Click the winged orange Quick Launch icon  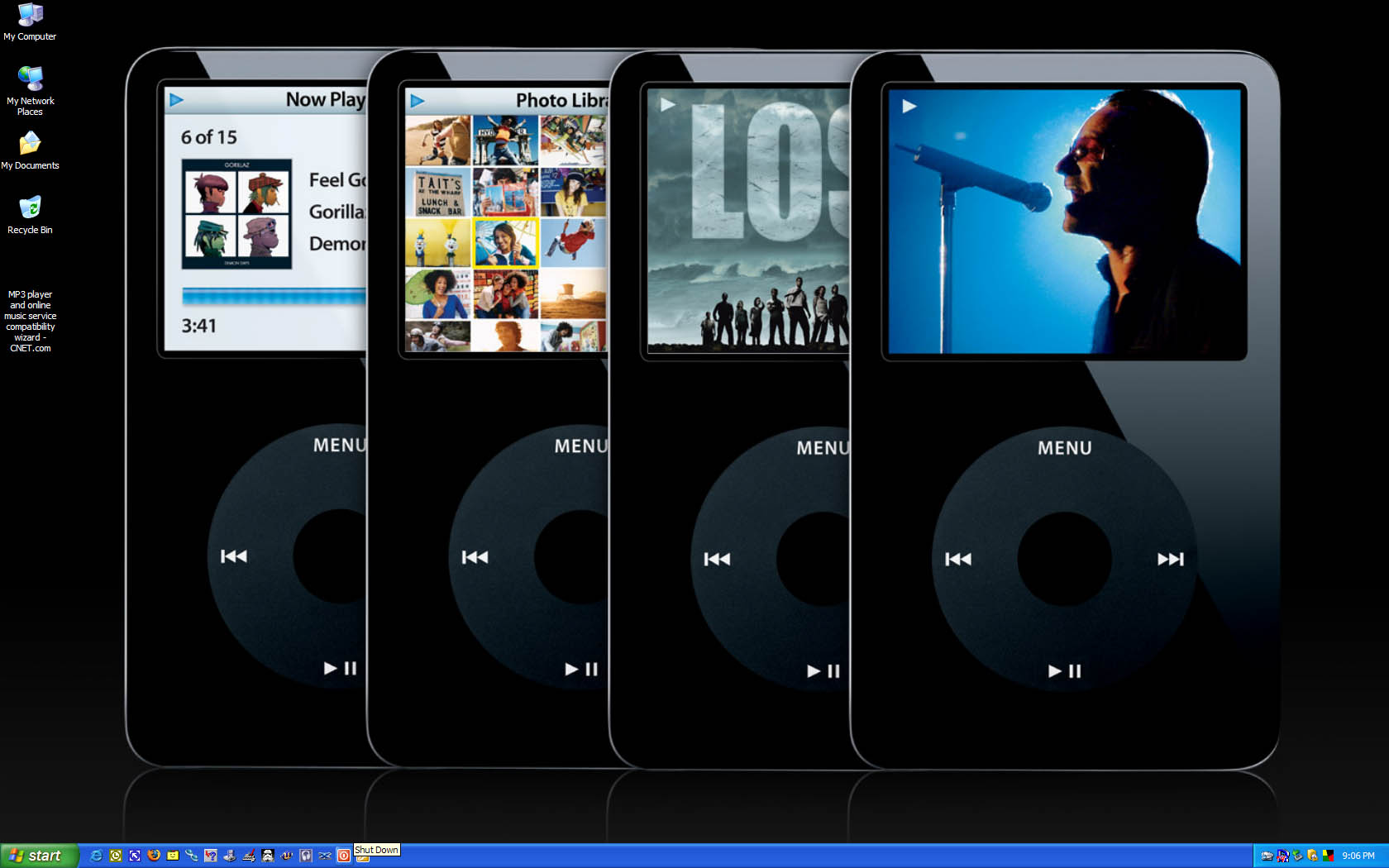(287, 856)
